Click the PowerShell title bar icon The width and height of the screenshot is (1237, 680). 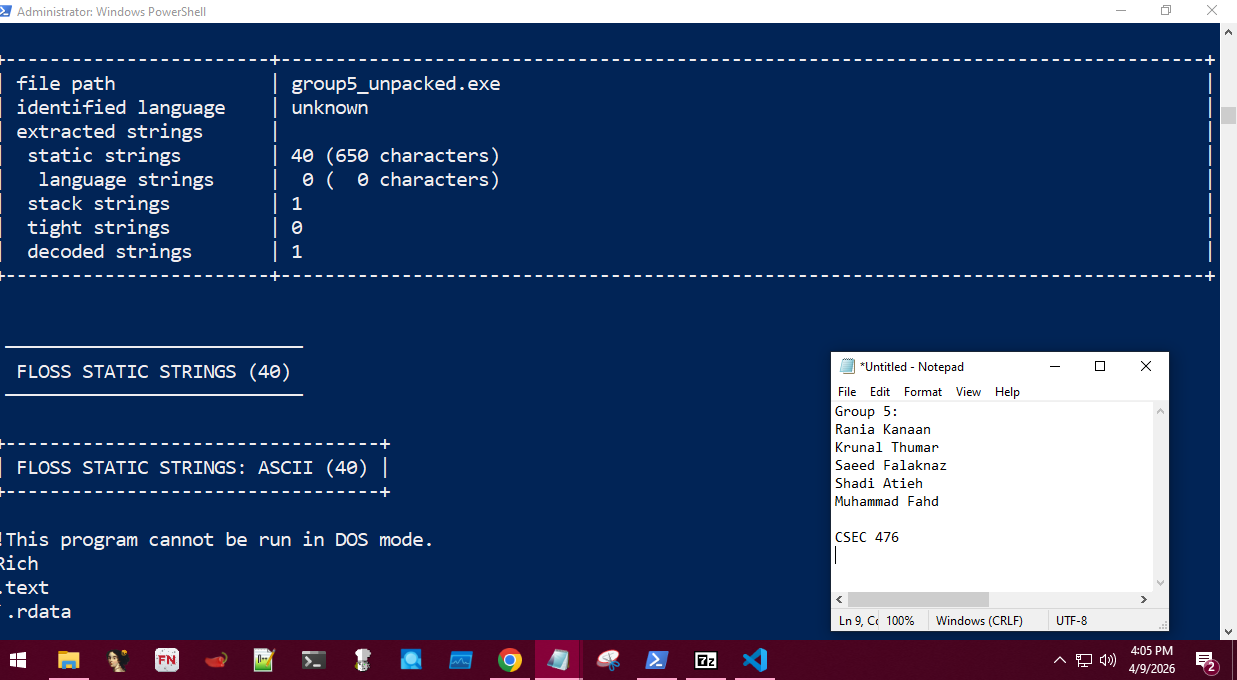tap(7, 11)
